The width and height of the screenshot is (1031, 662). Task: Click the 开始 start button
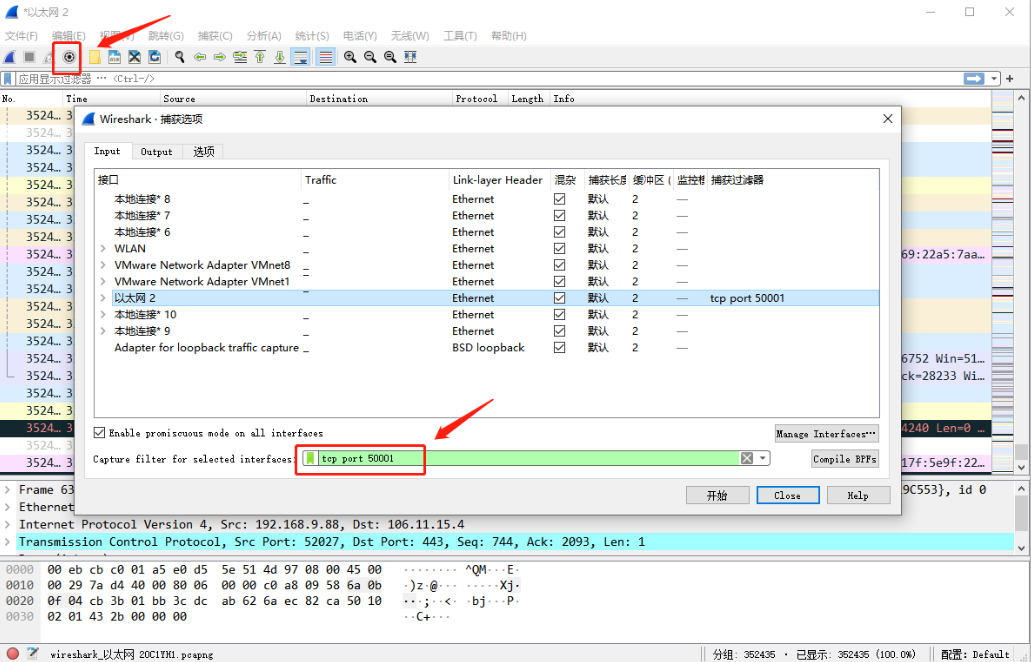[x=717, y=495]
